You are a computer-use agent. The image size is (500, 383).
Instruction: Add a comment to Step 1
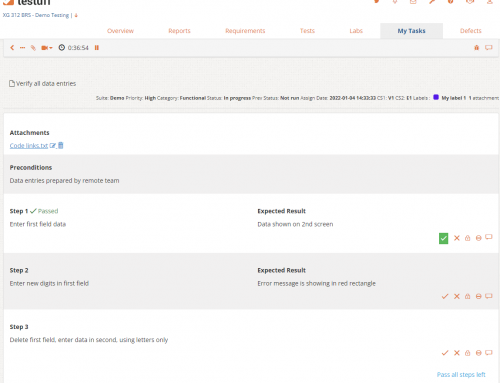click(x=489, y=237)
